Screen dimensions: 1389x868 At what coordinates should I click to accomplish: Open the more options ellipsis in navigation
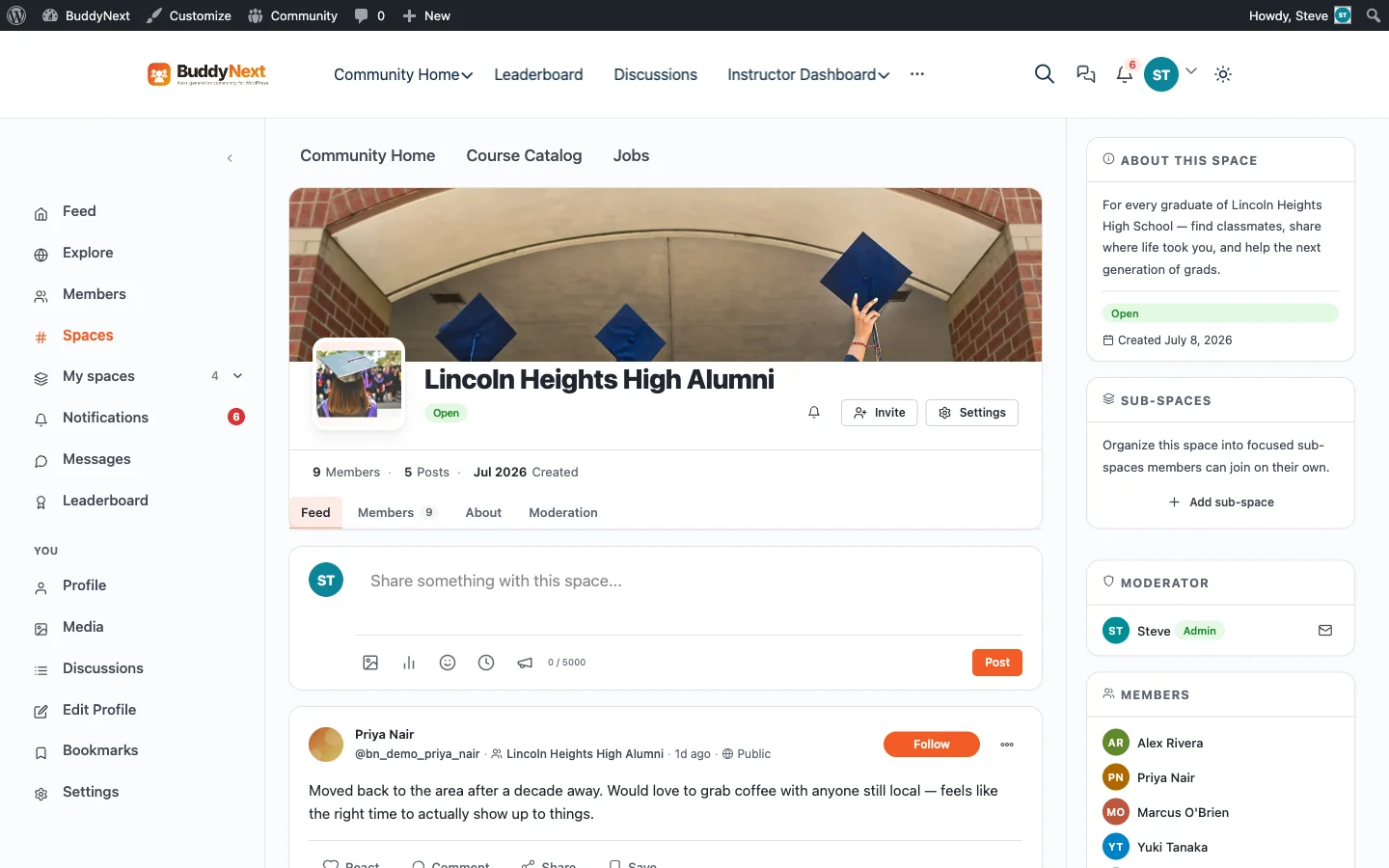pos(916,74)
